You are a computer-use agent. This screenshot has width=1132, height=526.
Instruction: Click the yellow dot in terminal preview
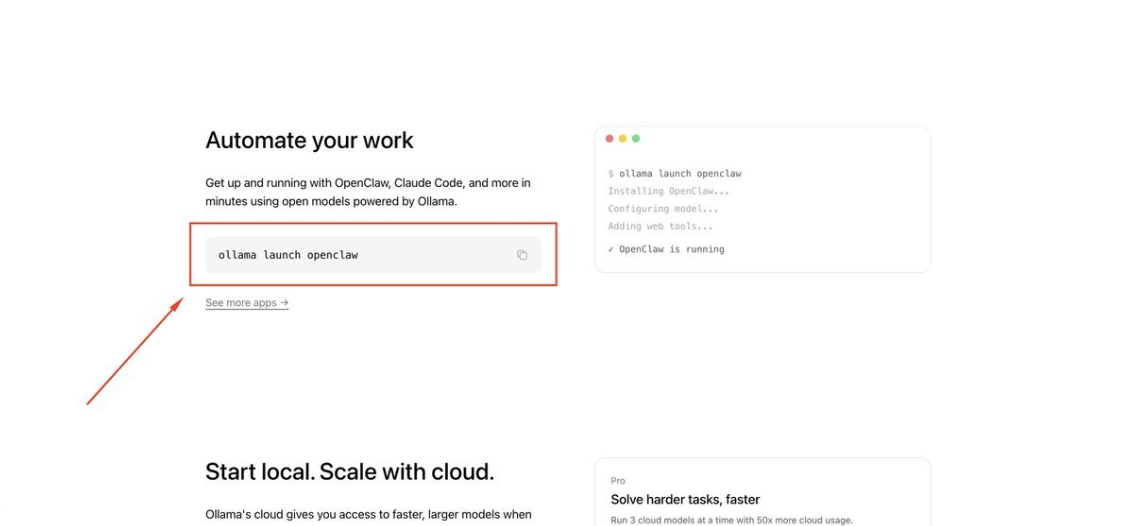tap(622, 139)
